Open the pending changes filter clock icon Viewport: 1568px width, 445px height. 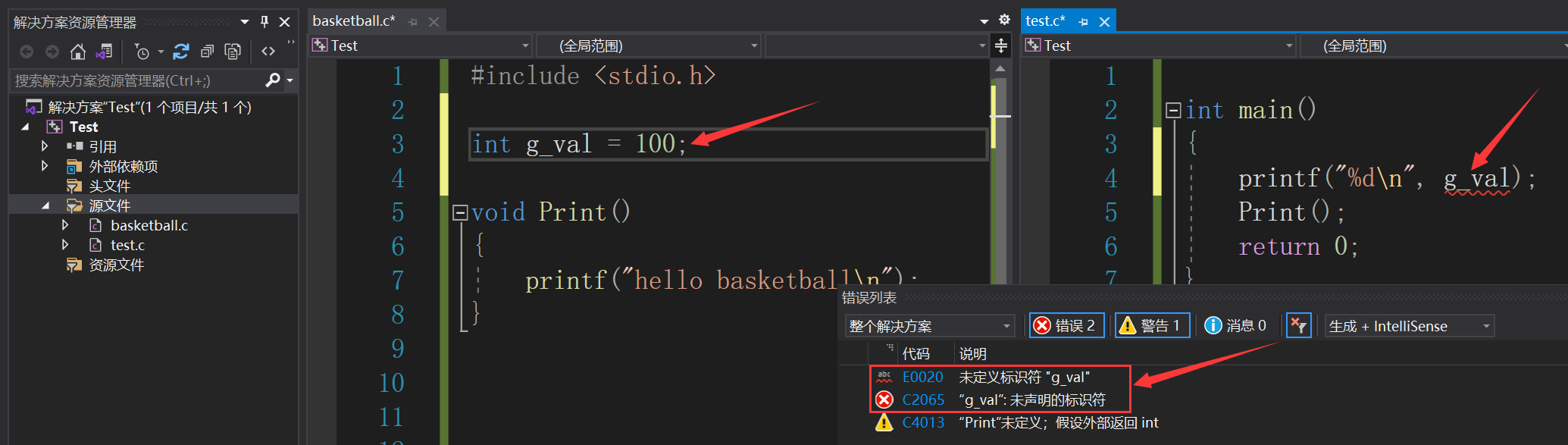point(142,52)
